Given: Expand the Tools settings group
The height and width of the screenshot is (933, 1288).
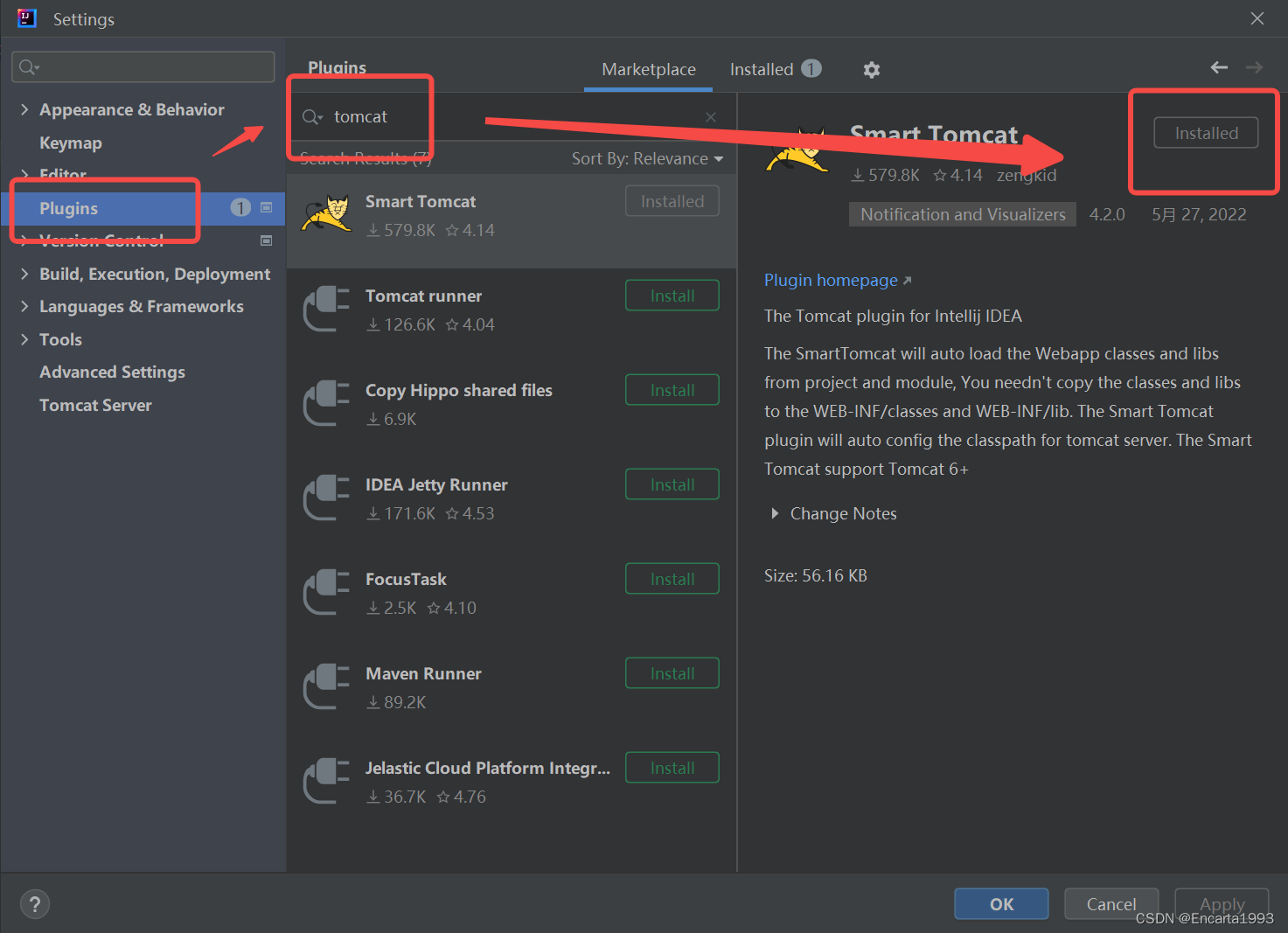Looking at the screenshot, I should 24,339.
